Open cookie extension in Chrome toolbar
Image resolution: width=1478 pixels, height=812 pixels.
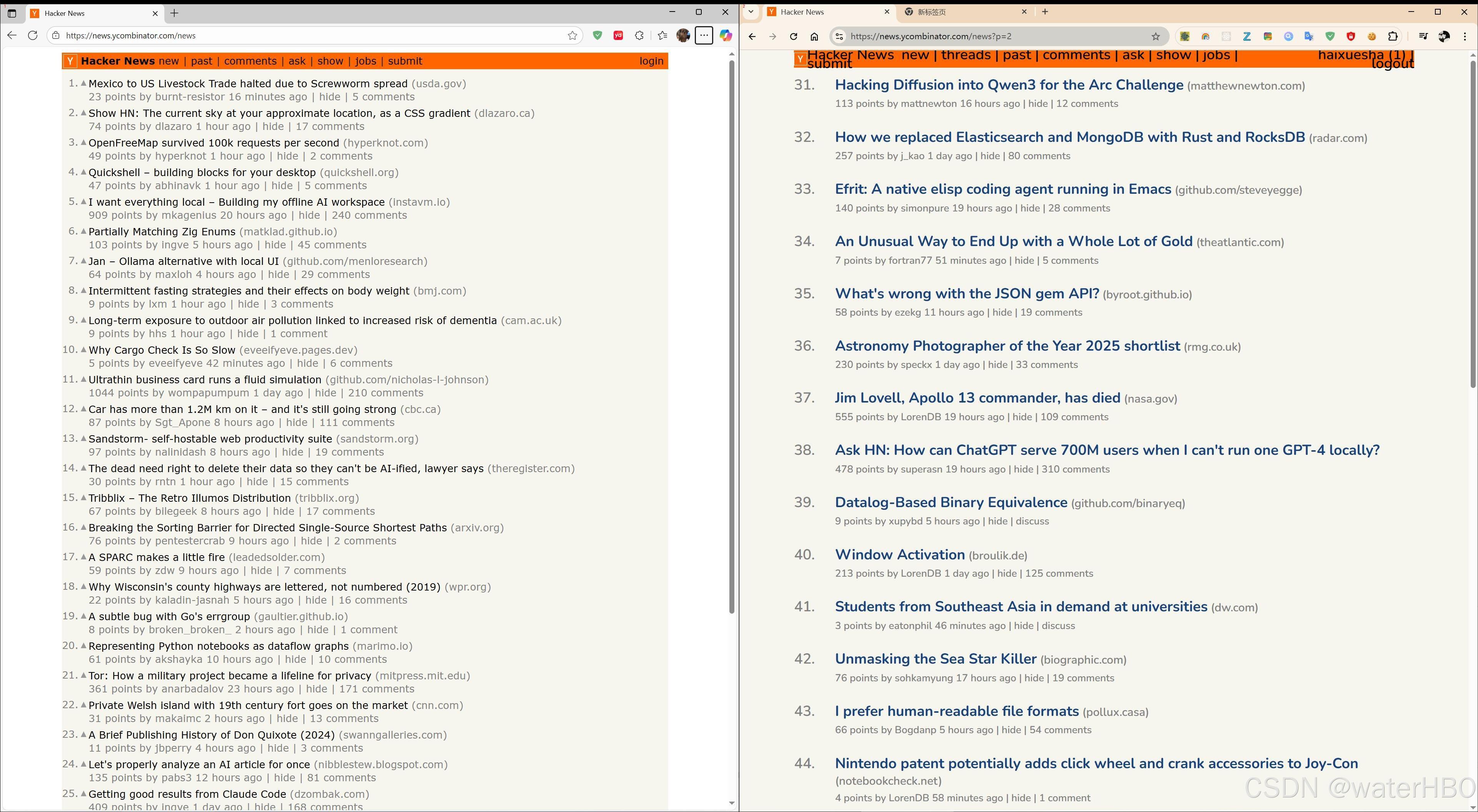coord(1371,37)
